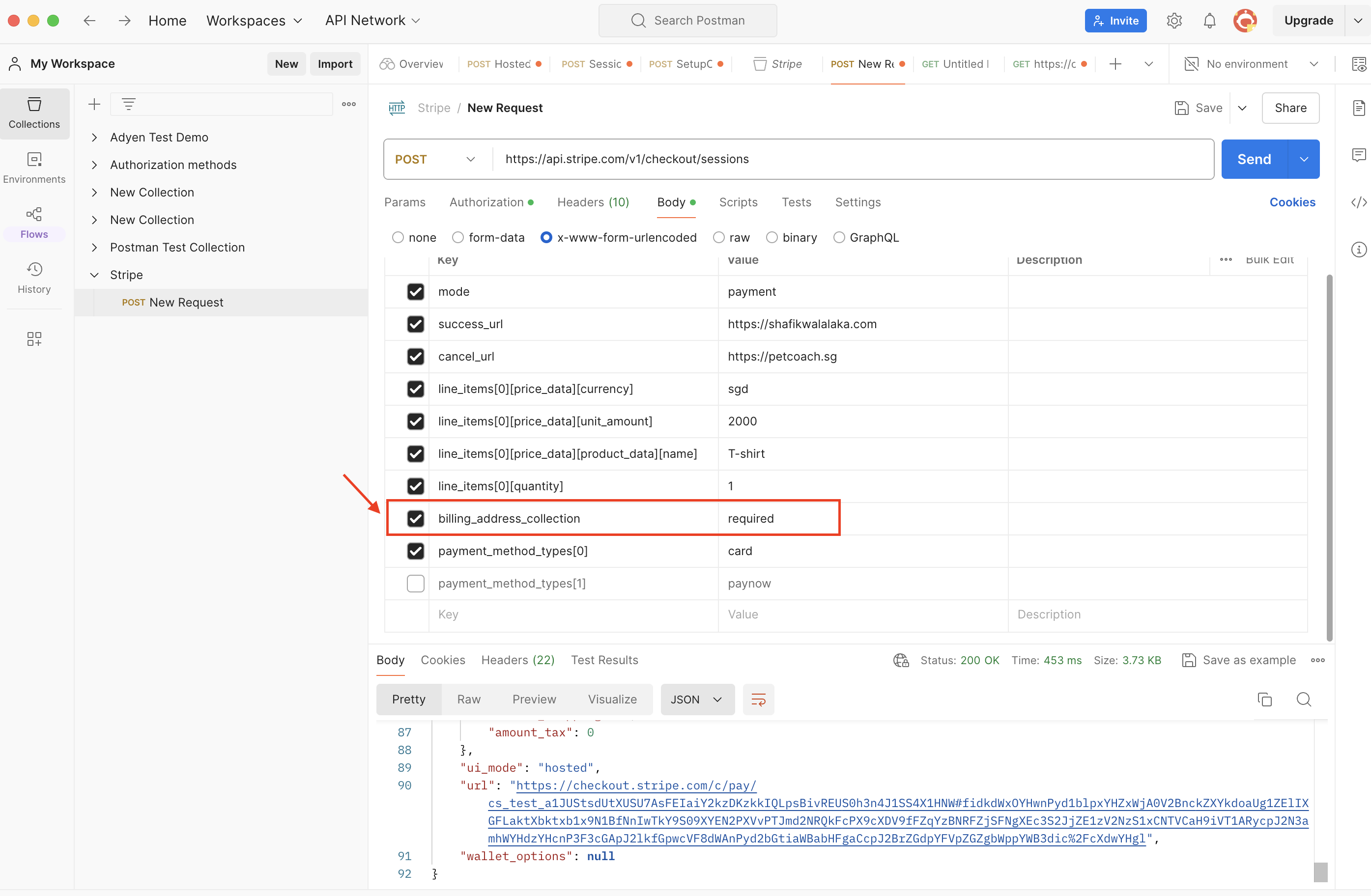
Task: Open the Workspaces dropdown menu
Action: (254, 21)
